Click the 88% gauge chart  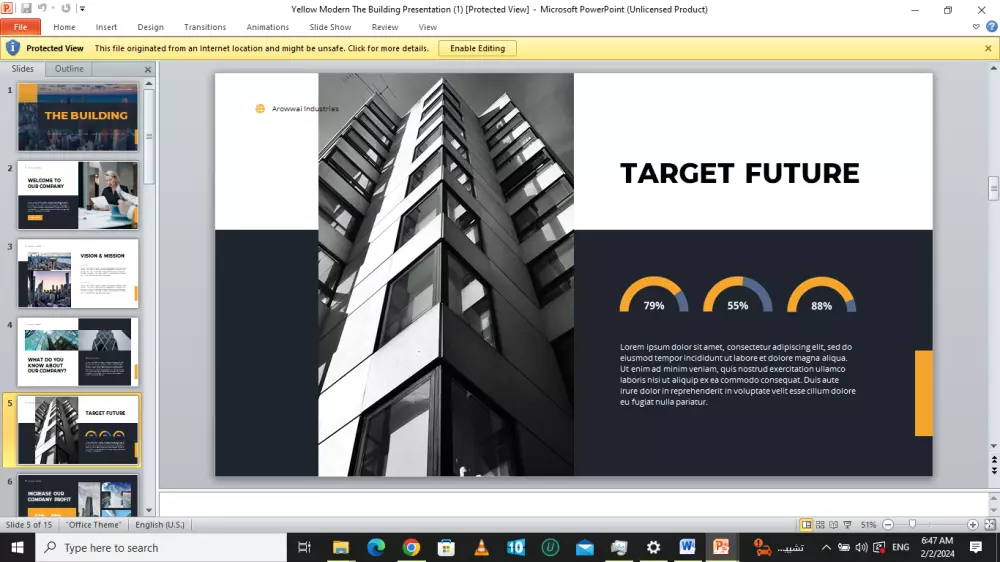point(821,295)
